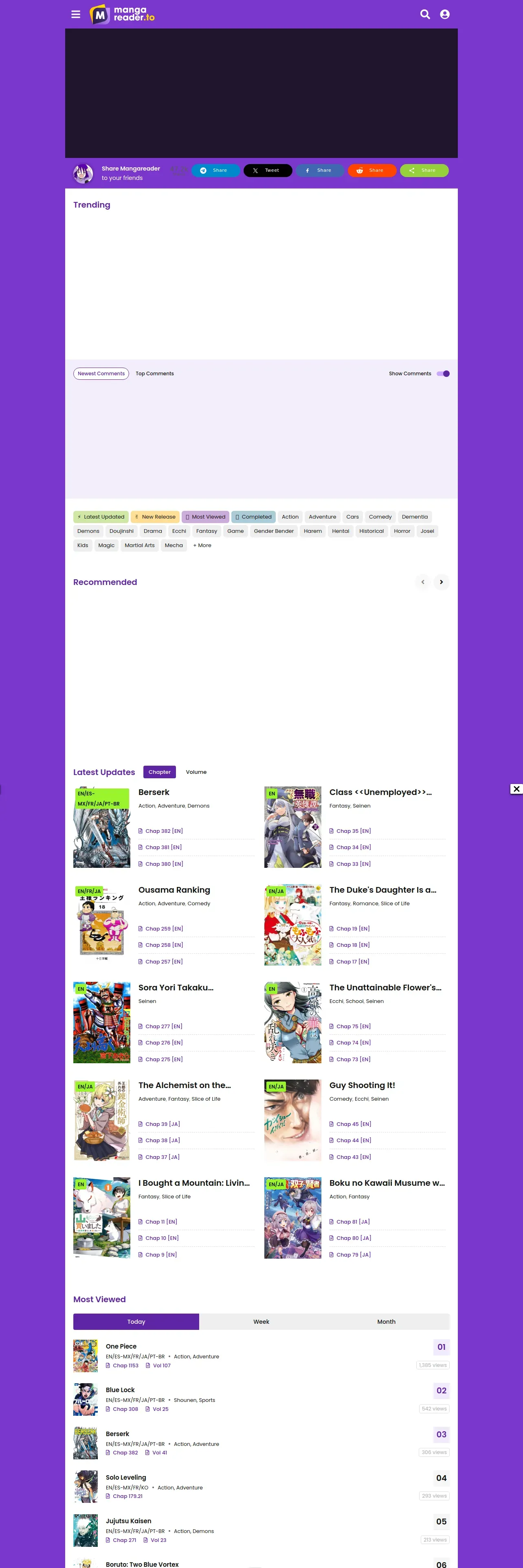The image size is (523, 1568).
Task: Click the Demons tag under Berserk
Action: (198, 806)
